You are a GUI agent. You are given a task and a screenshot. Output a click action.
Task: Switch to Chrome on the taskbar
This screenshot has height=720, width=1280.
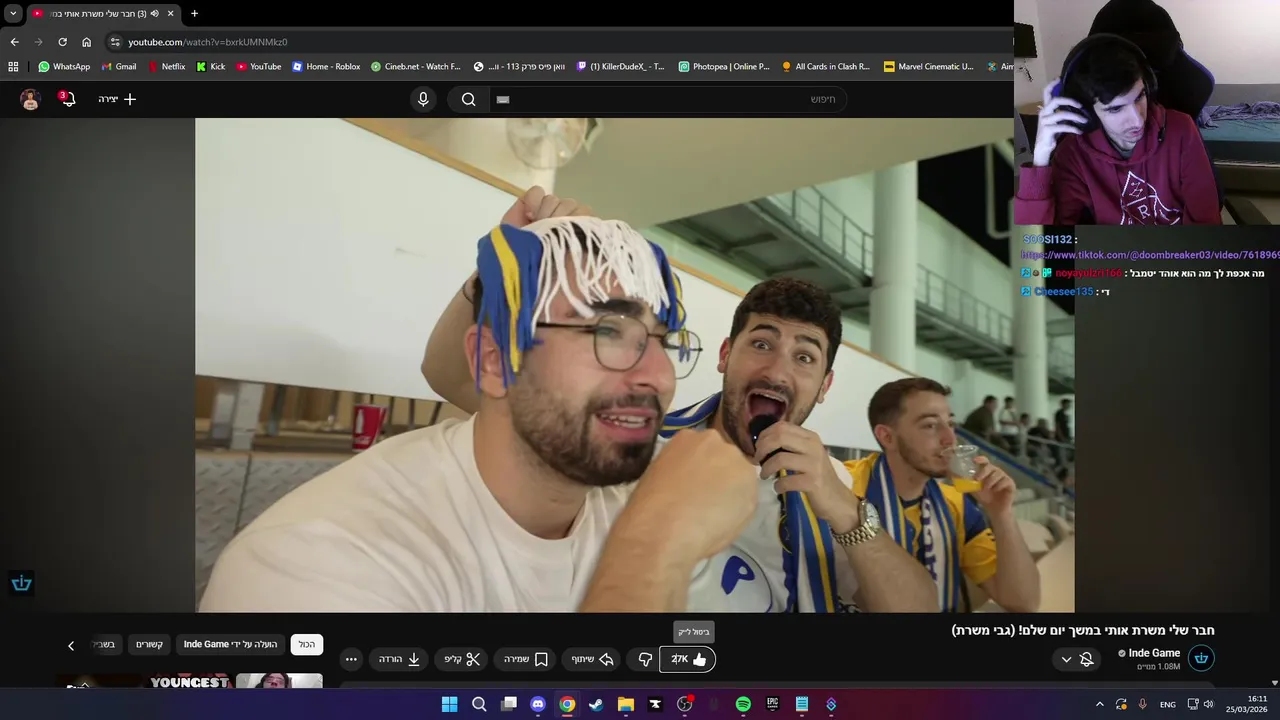(567, 704)
